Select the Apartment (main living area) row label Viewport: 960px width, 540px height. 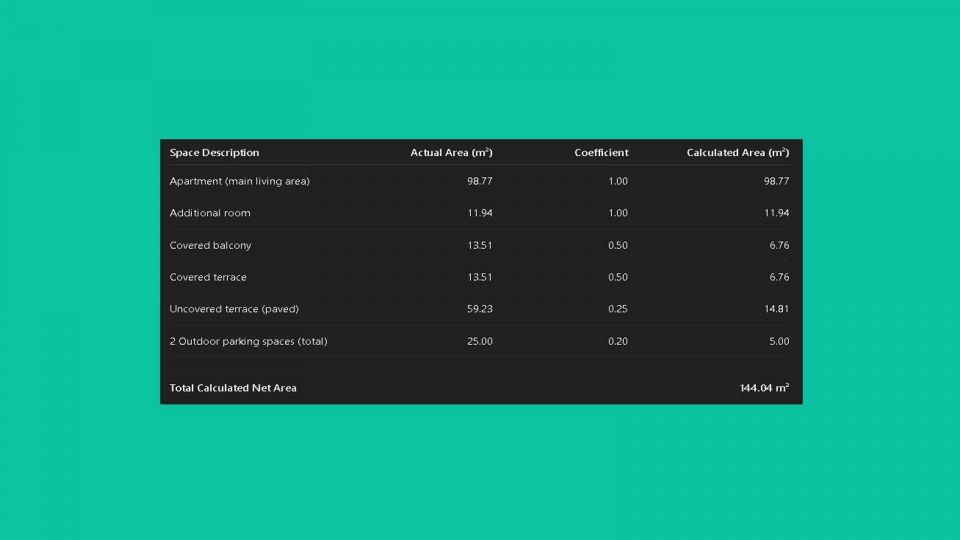tap(239, 181)
